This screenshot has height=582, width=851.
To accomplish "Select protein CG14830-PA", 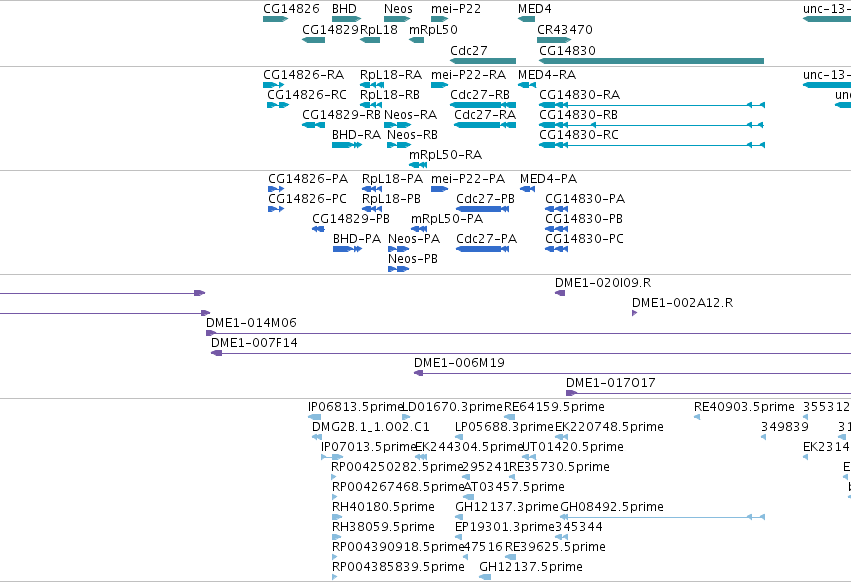I will pos(585,199).
